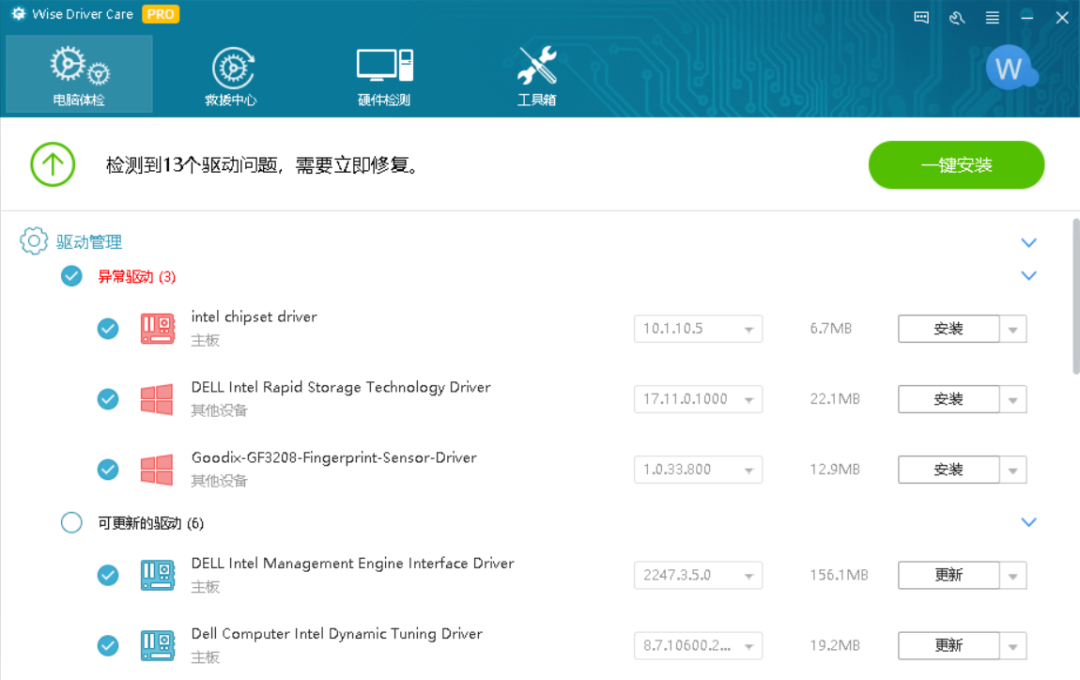Open the 电脑体检 gear icon tab

click(x=79, y=74)
